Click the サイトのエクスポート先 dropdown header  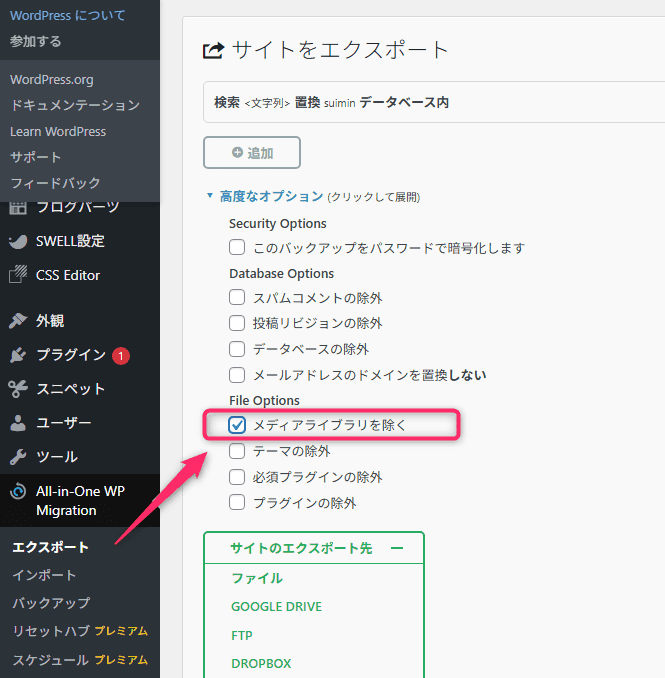click(x=314, y=548)
